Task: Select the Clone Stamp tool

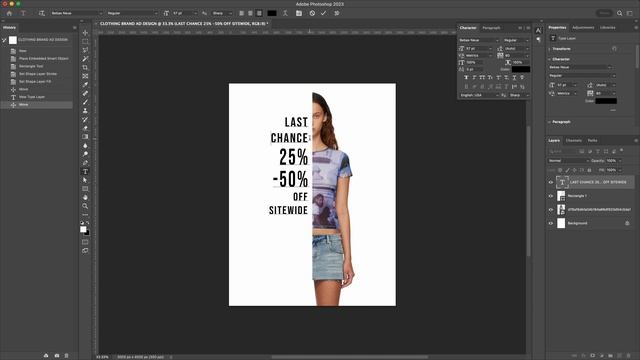Action: 85,111
